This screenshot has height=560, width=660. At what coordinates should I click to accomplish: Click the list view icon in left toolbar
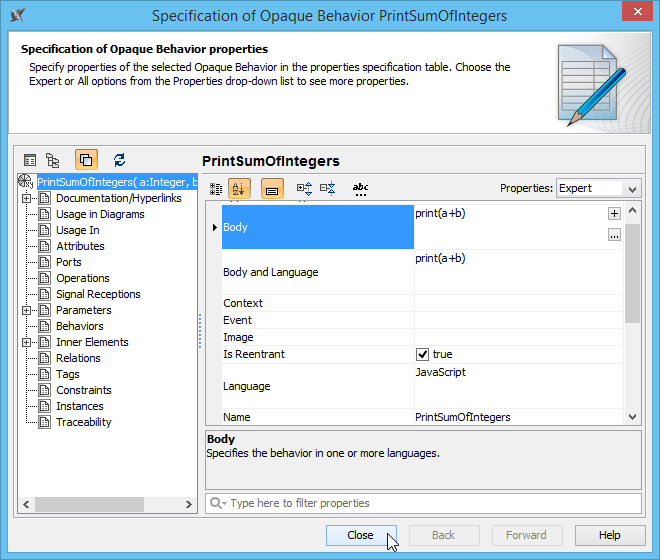click(30, 160)
